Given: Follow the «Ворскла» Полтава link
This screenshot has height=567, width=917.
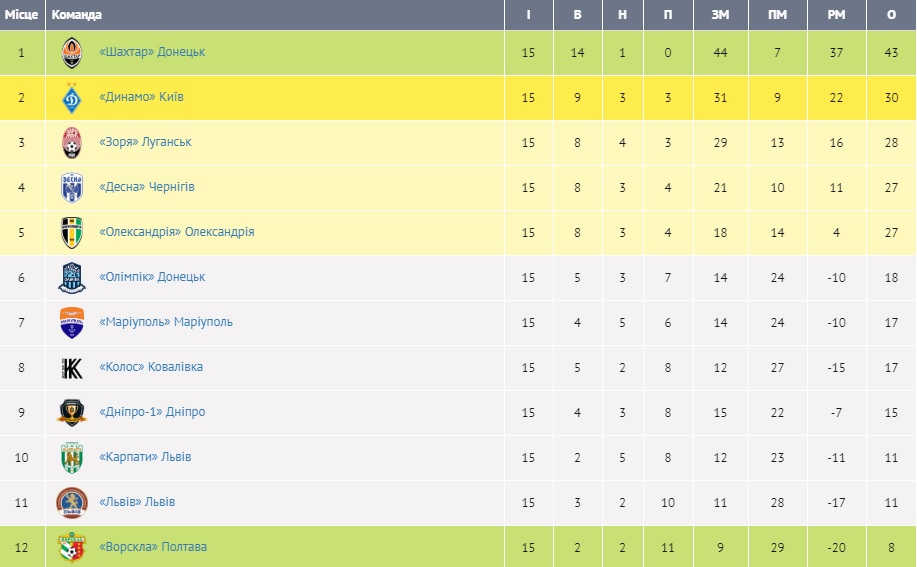Looking at the screenshot, I should coord(153,547).
